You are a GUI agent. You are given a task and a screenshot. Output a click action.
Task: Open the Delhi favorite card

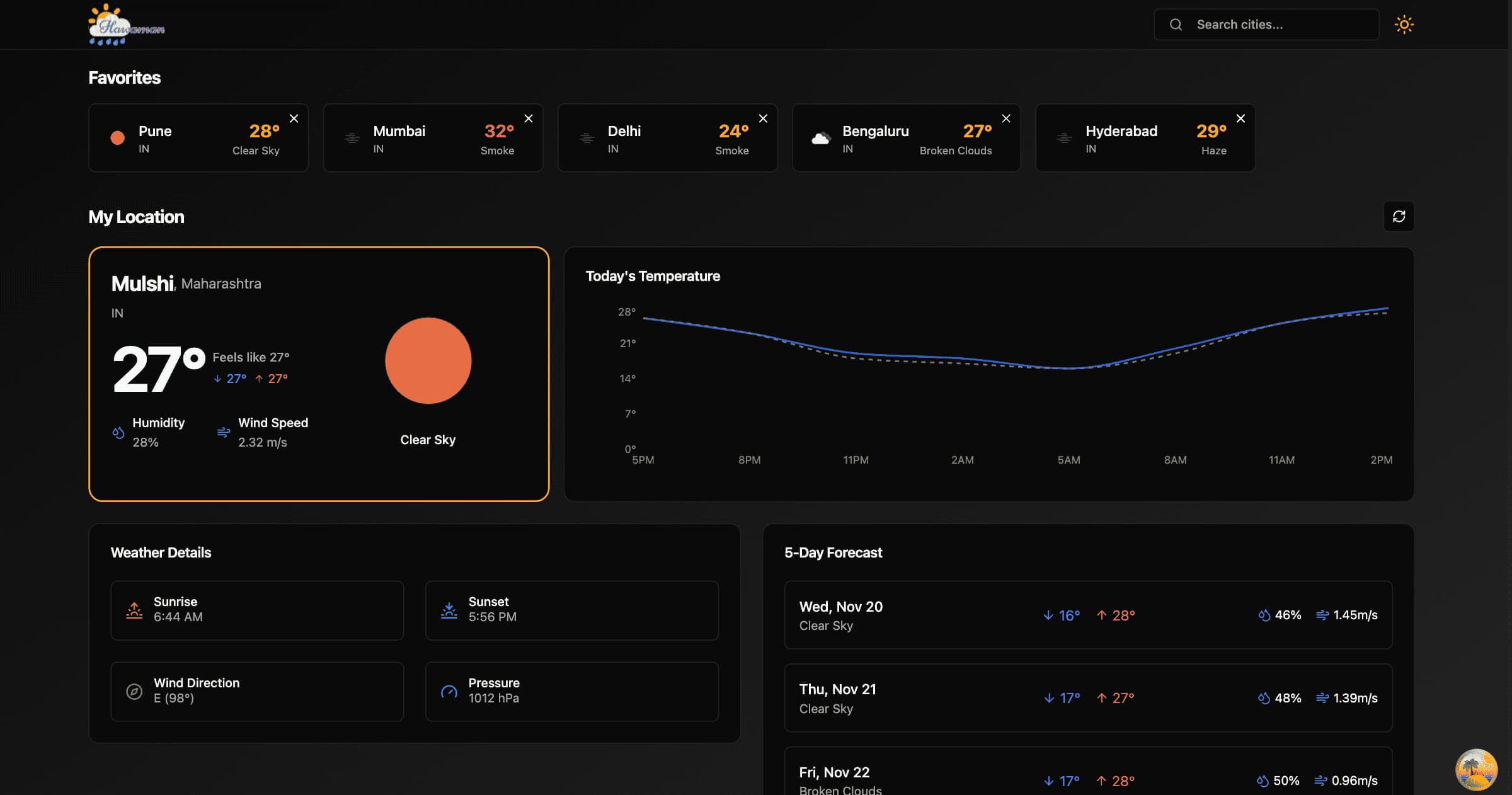(x=667, y=138)
